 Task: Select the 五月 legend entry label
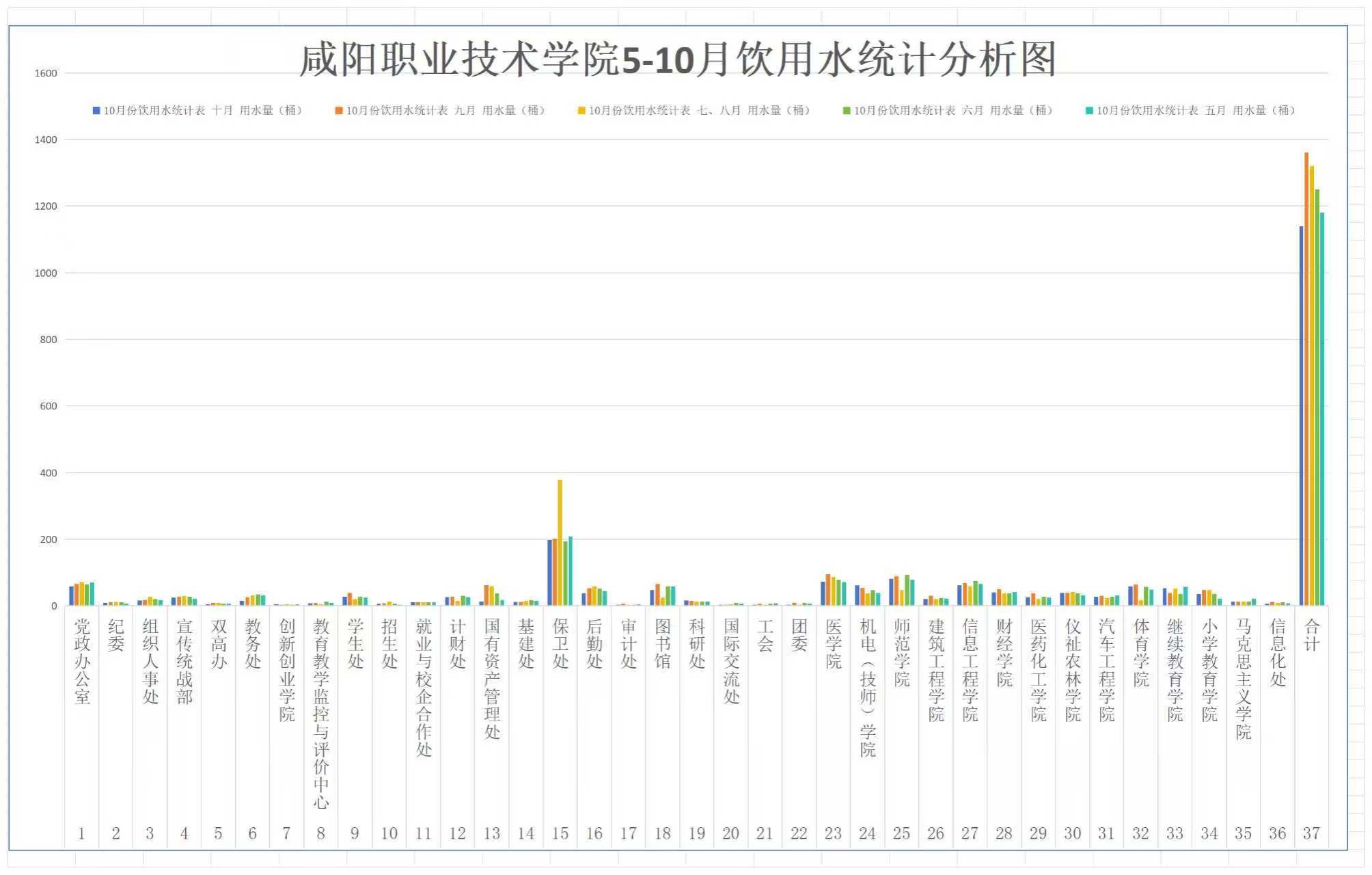(x=1196, y=111)
